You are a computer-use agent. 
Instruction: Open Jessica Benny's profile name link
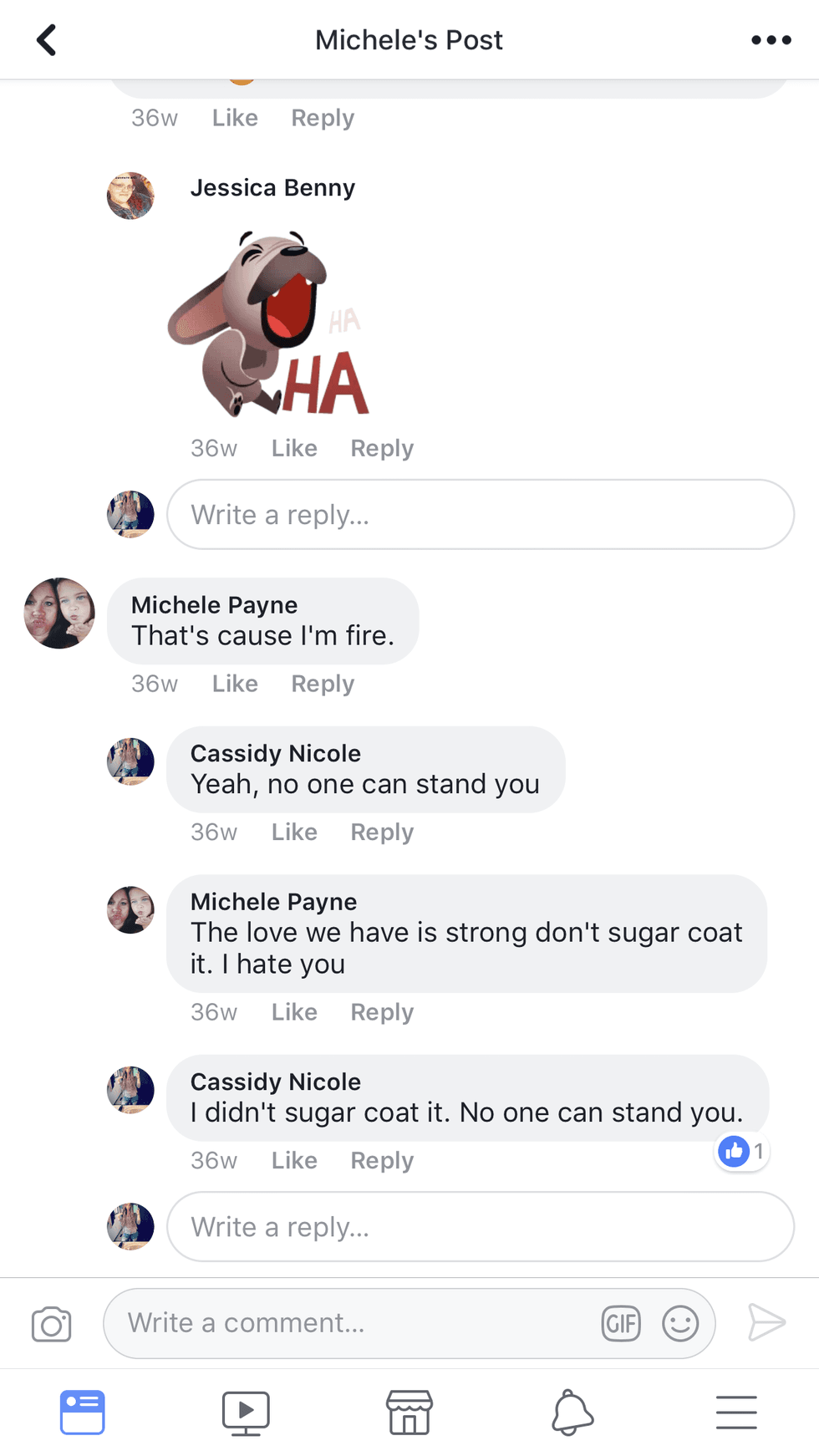click(272, 188)
